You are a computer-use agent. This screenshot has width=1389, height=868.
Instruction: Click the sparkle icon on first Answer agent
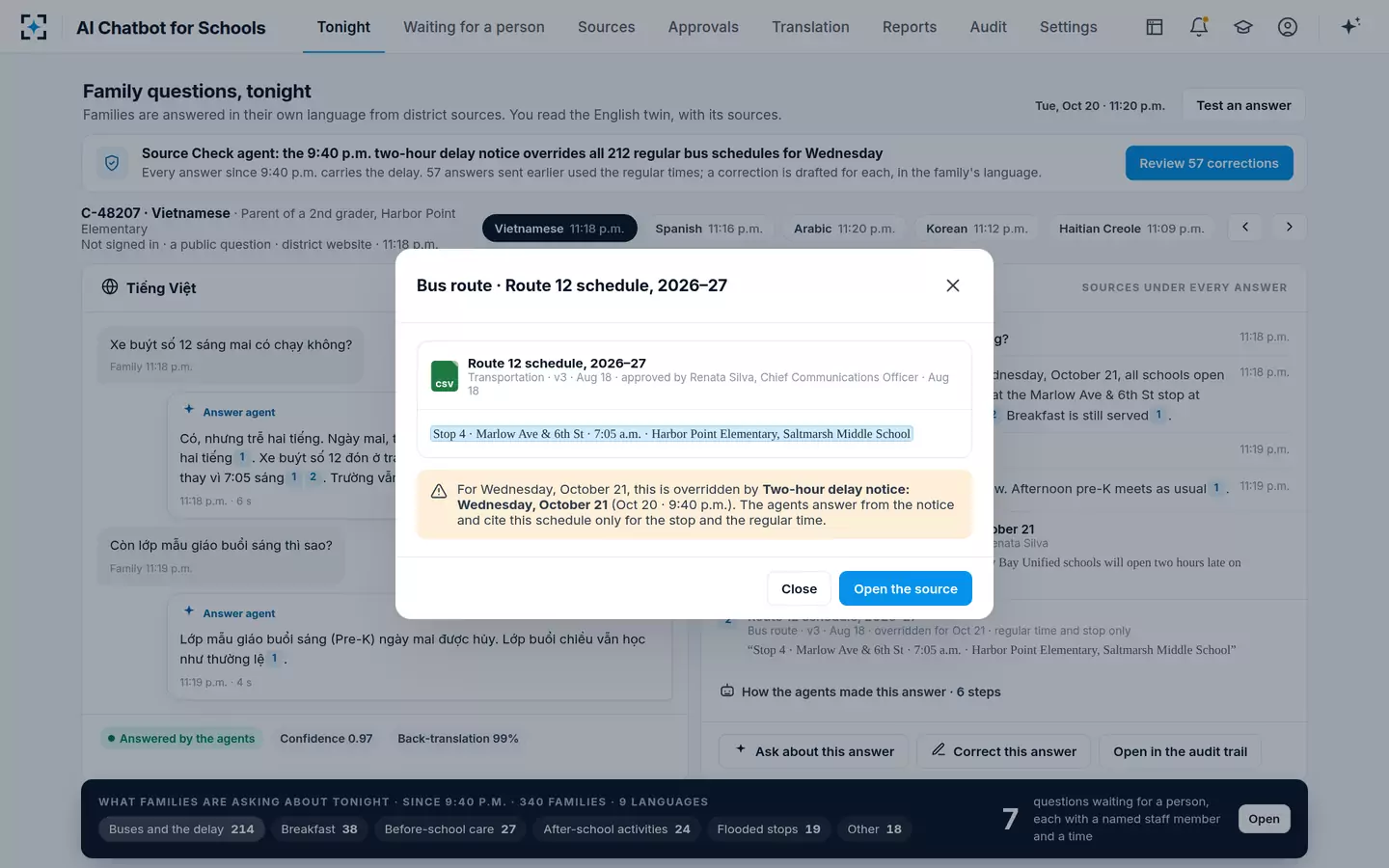click(189, 410)
